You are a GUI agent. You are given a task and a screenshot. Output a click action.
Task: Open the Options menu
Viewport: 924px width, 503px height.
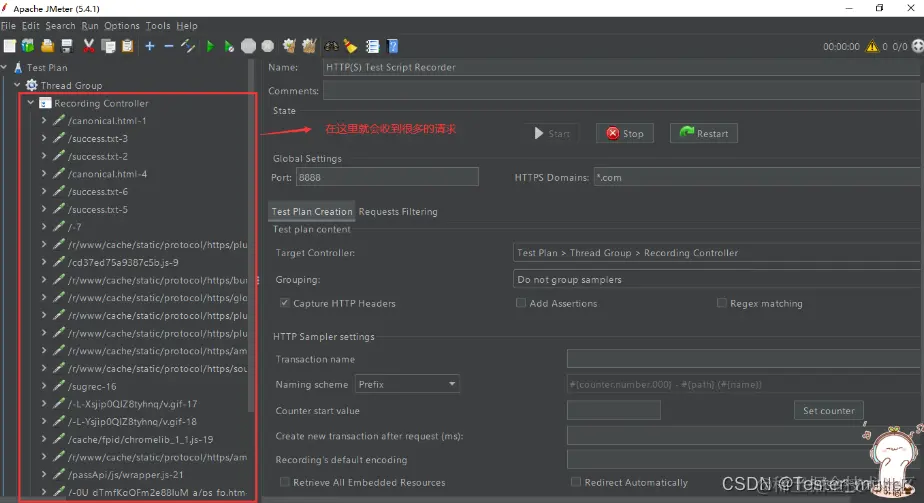click(x=122, y=26)
